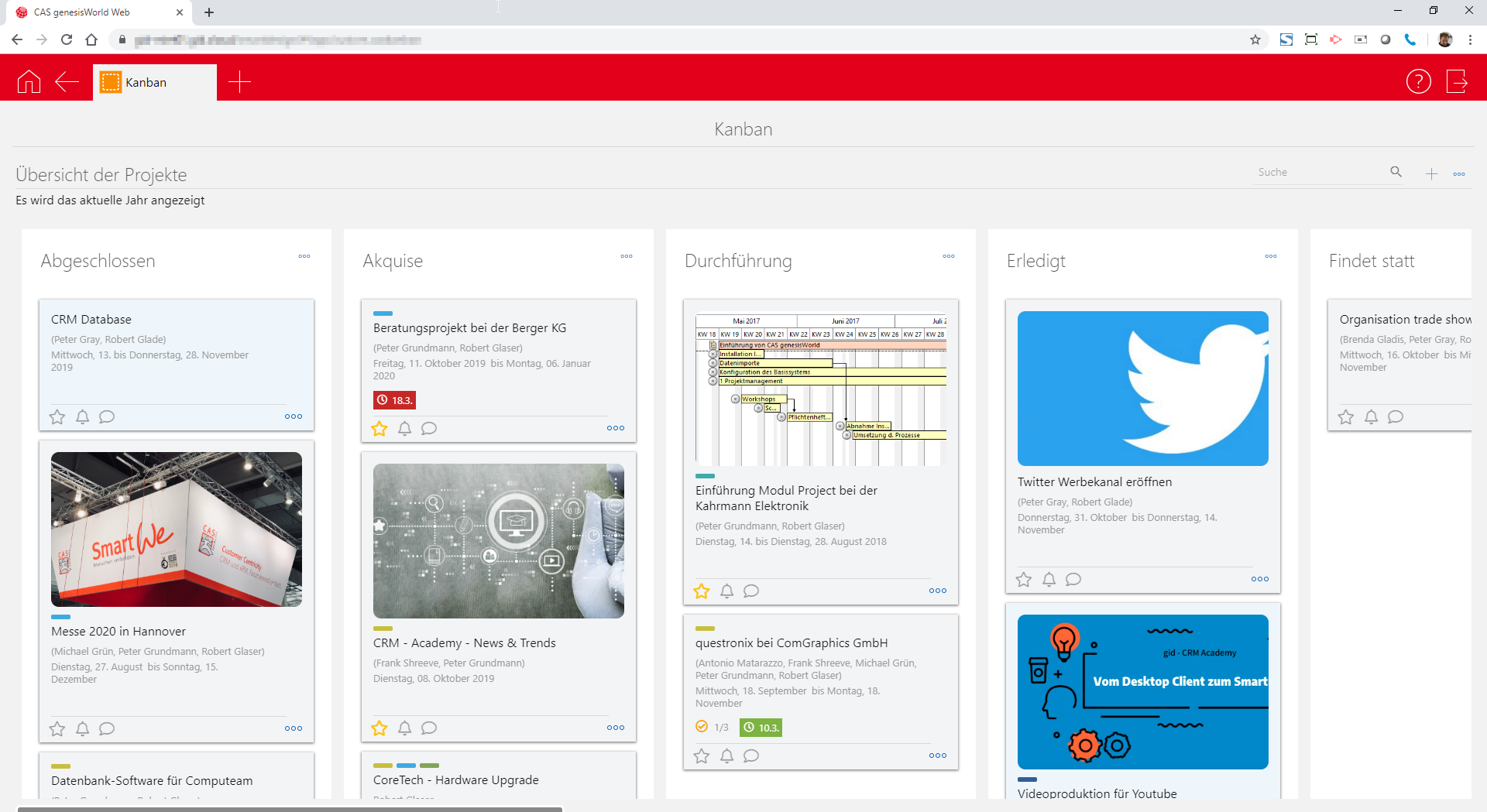Click the red 18.3. deadline badge
This screenshot has height=812, width=1487.
[x=395, y=400]
